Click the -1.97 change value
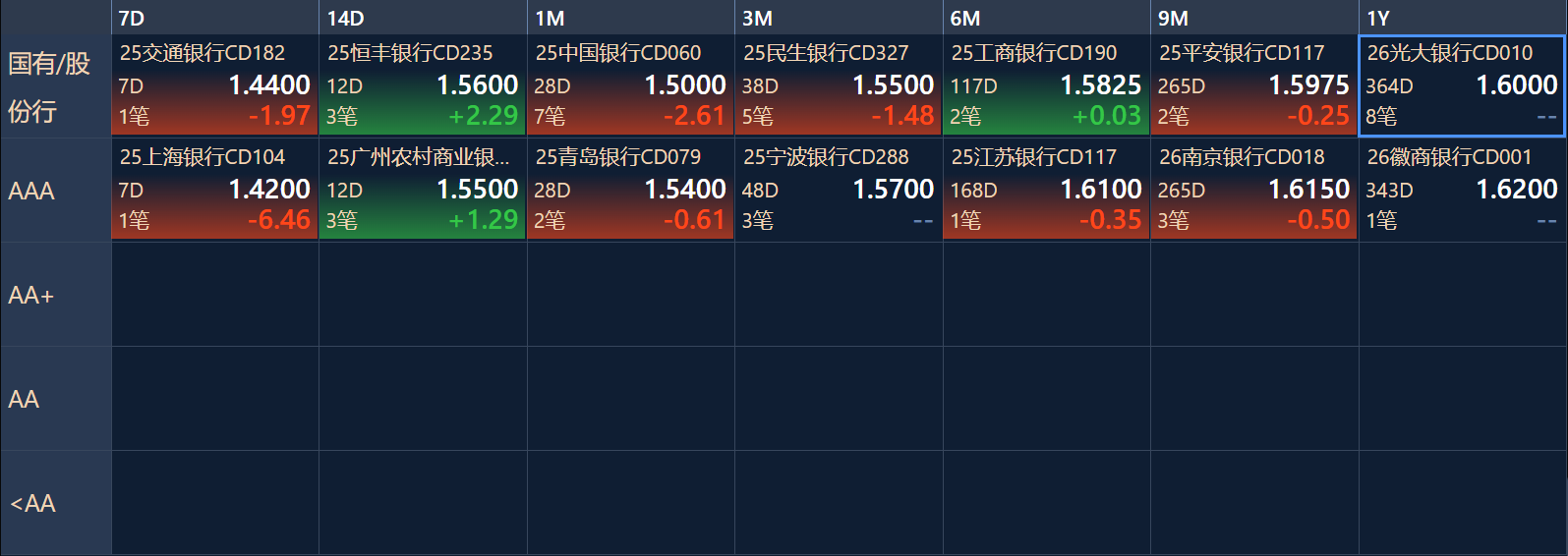Image resolution: width=1568 pixels, height=556 pixels. [279, 116]
